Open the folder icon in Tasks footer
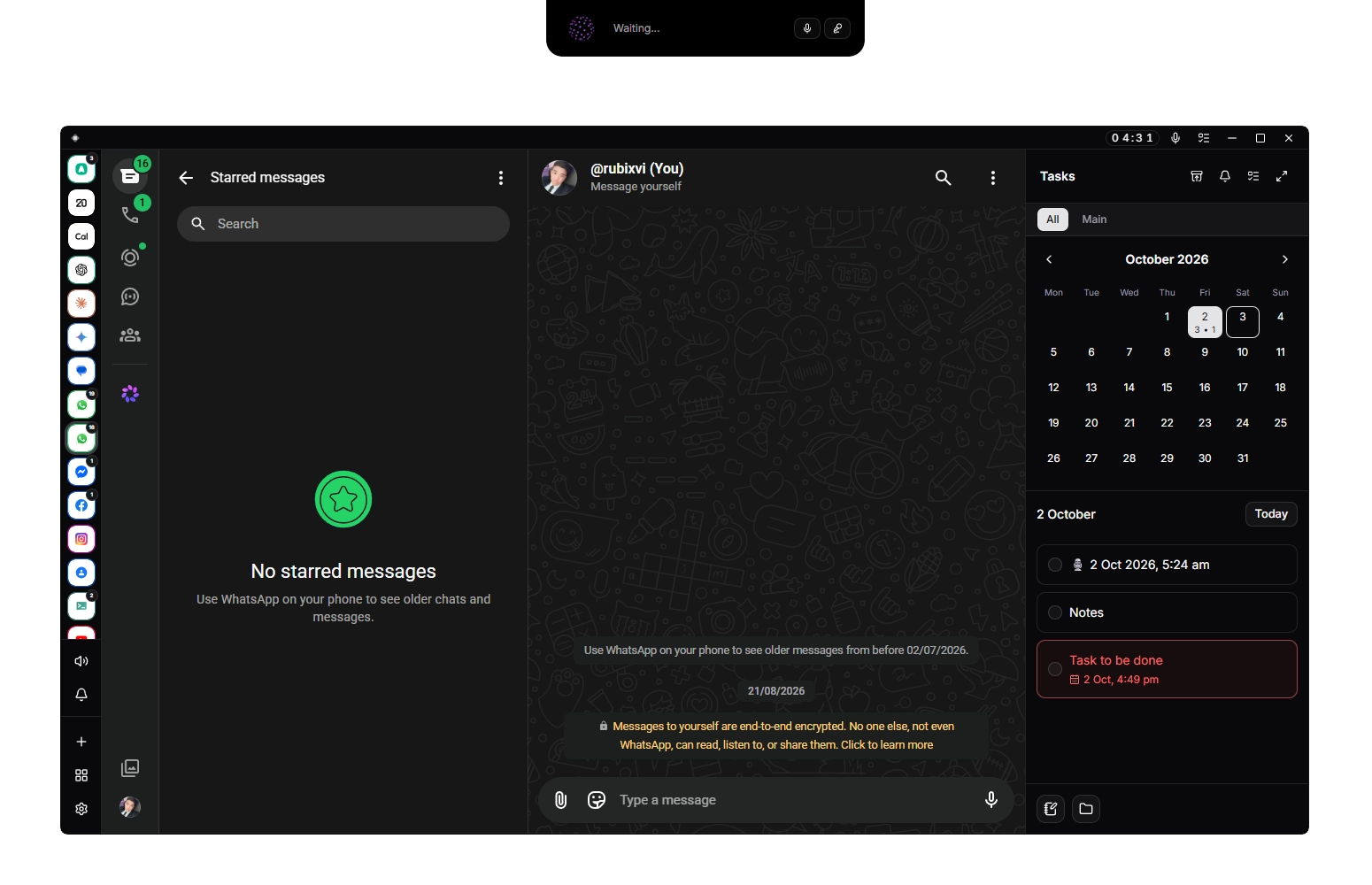 click(x=1086, y=809)
